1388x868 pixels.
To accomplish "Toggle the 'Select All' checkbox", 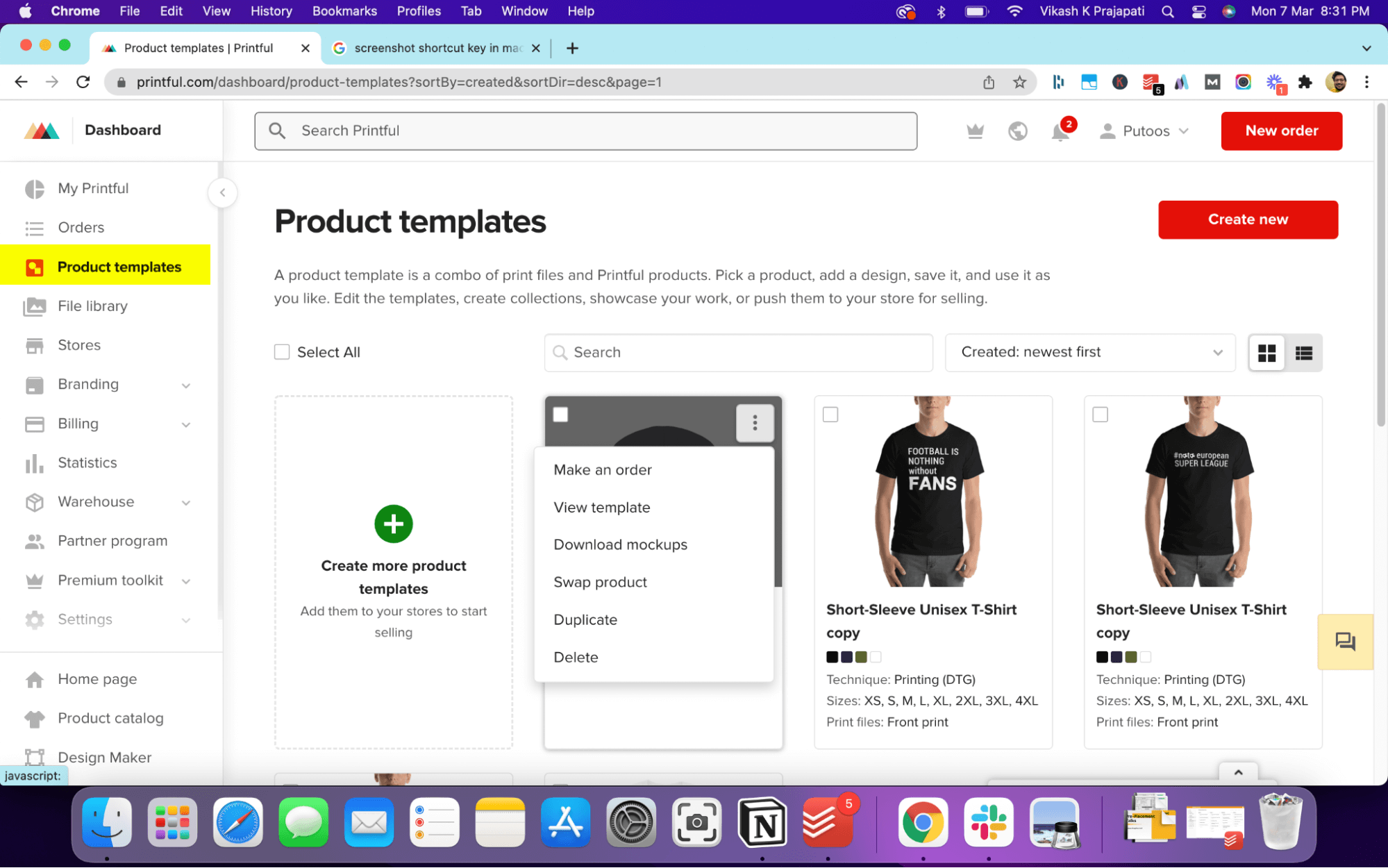I will 282,352.
